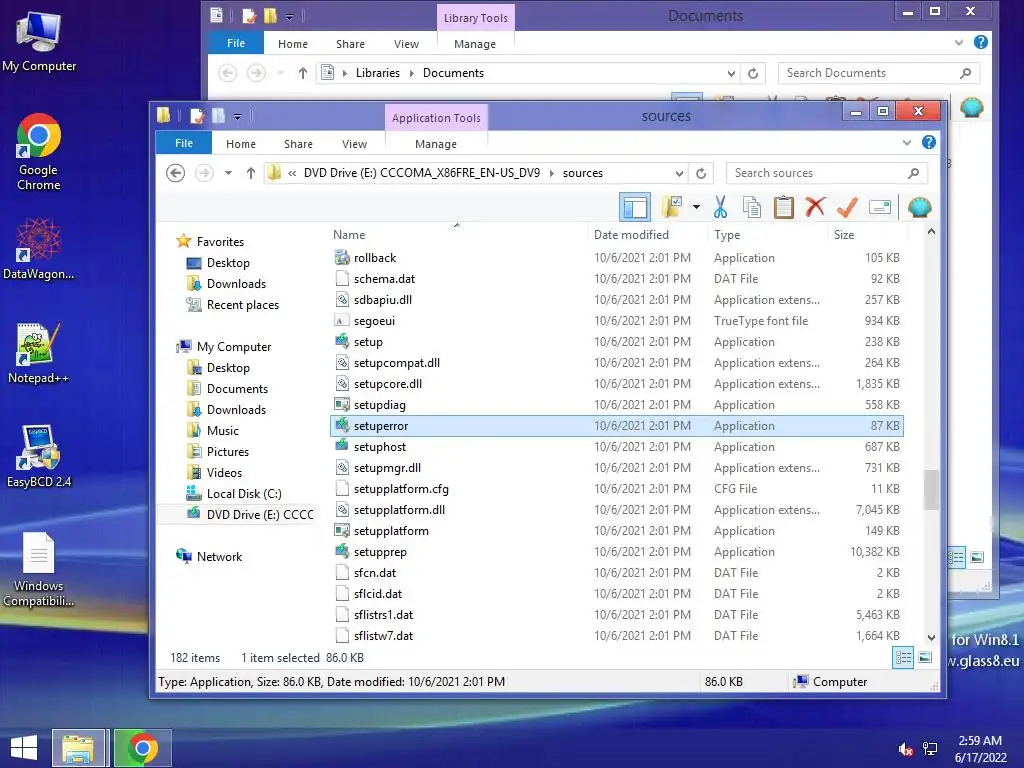Click the shell icon in sources toolbar
Viewport: 1024px width, 768px height.
coord(920,208)
